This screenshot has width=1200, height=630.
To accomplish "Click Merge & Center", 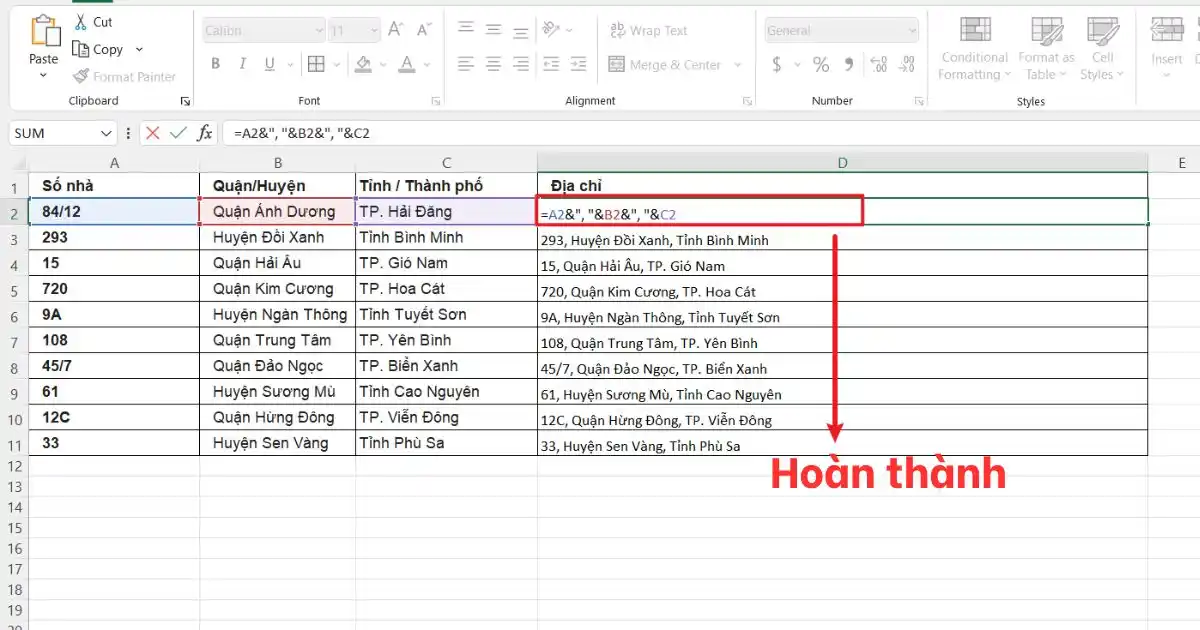I will coord(665,65).
